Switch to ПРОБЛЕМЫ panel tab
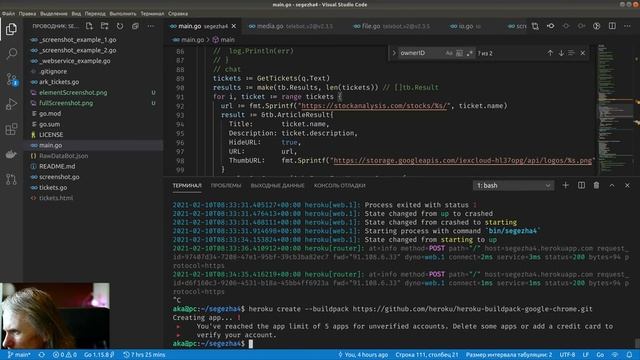This screenshot has width=640, height=360. pyautogui.click(x=226, y=185)
